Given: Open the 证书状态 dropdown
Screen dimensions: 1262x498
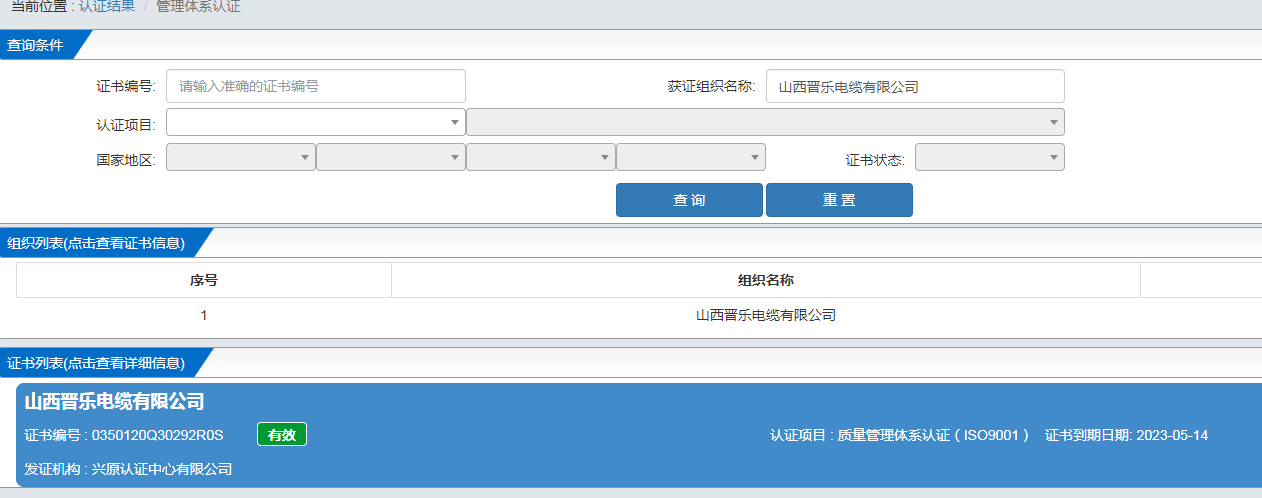Looking at the screenshot, I should [990, 158].
